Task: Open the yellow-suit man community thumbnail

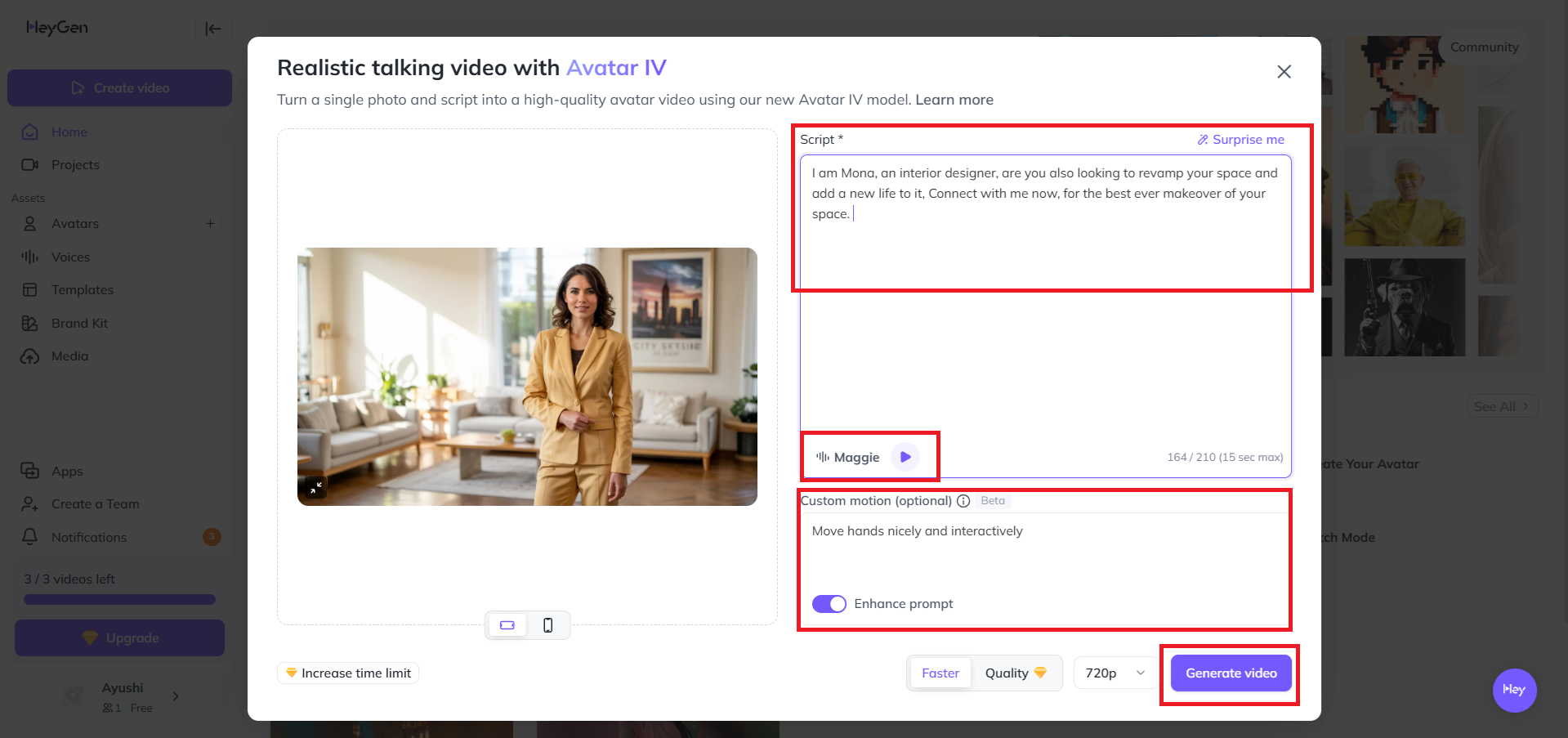Action: pos(1405,196)
